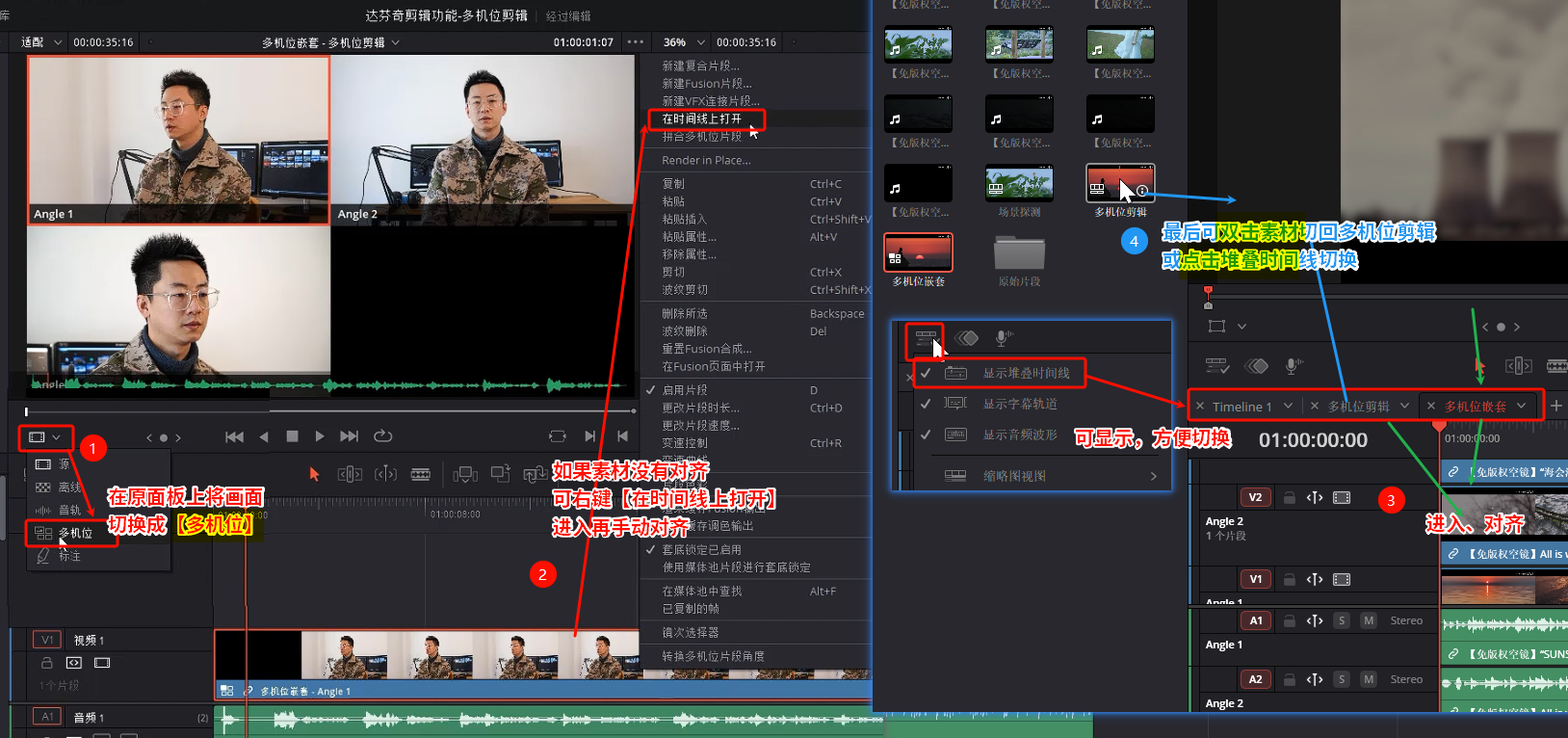The width and height of the screenshot is (1568, 738).
Task: Click play reverse in left viewer transport
Action: click(x=264, y=436)
